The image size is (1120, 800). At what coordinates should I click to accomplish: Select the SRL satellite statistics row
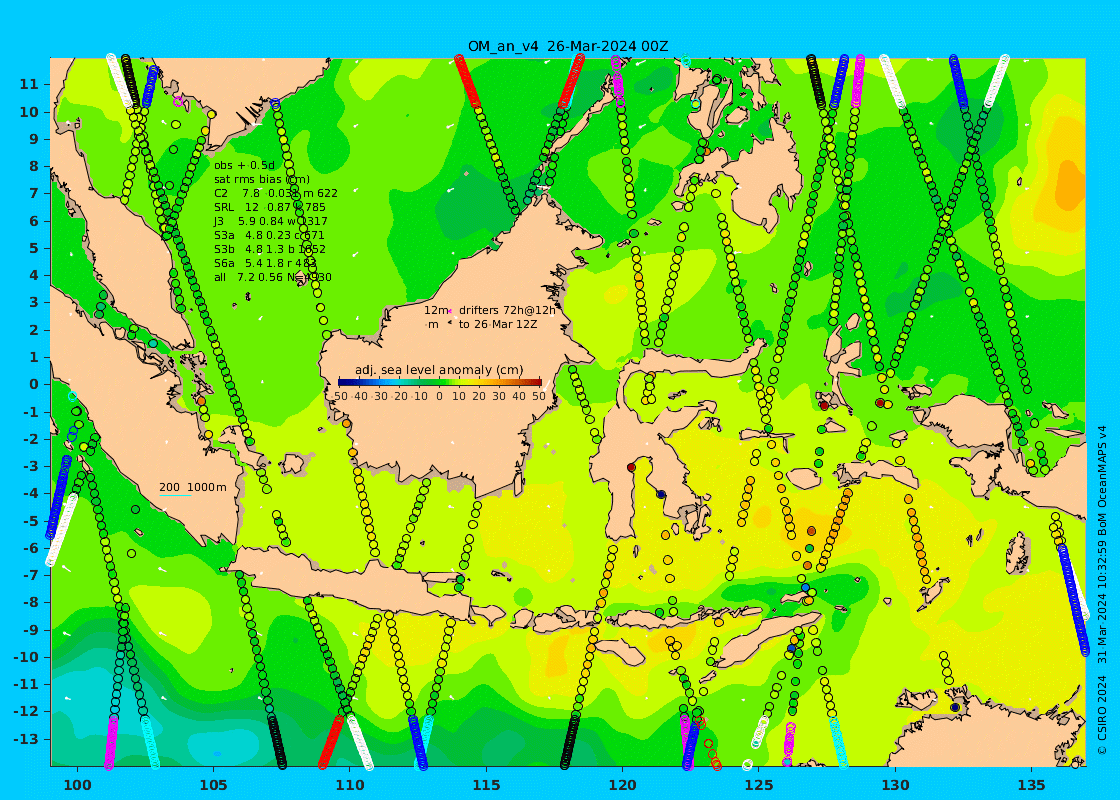pyautogui.click(x=270, y=207)
